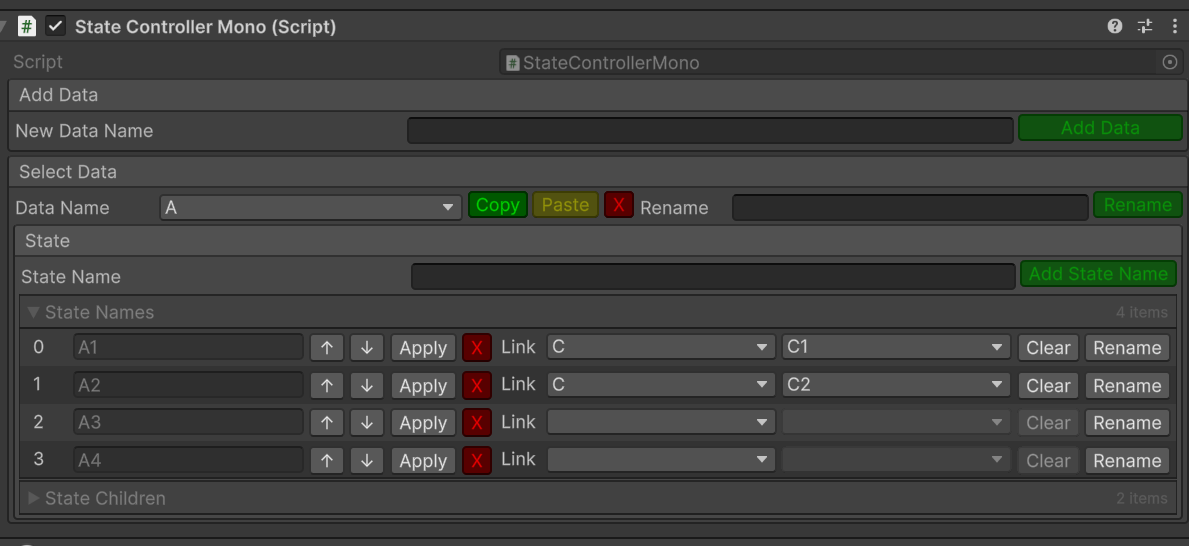Delete state A1 with red X
This screenshot has width=1189, height=546.
[477, 348]
